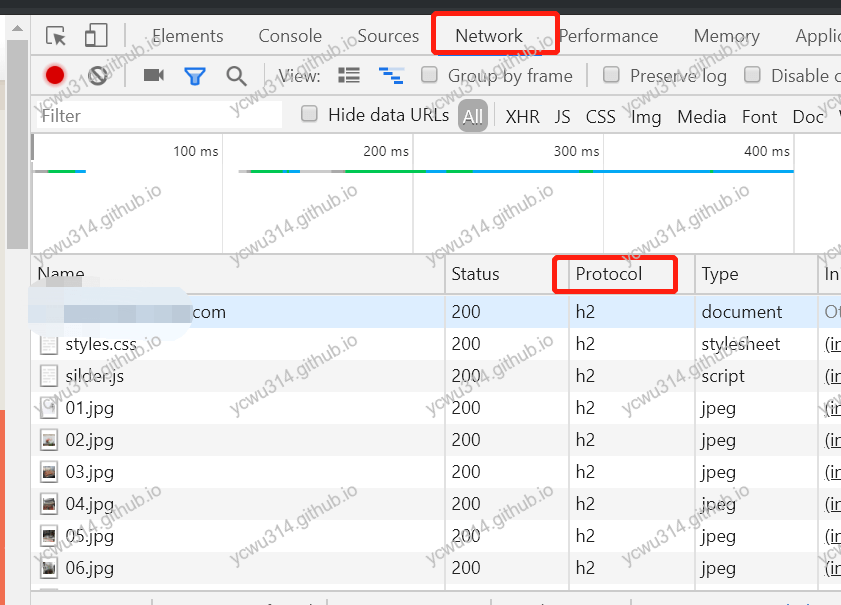Image resolution: width=841 pixels, height=605 pixels.
Task: Select the XHR request filter
Action: click(x=522, y=116)
